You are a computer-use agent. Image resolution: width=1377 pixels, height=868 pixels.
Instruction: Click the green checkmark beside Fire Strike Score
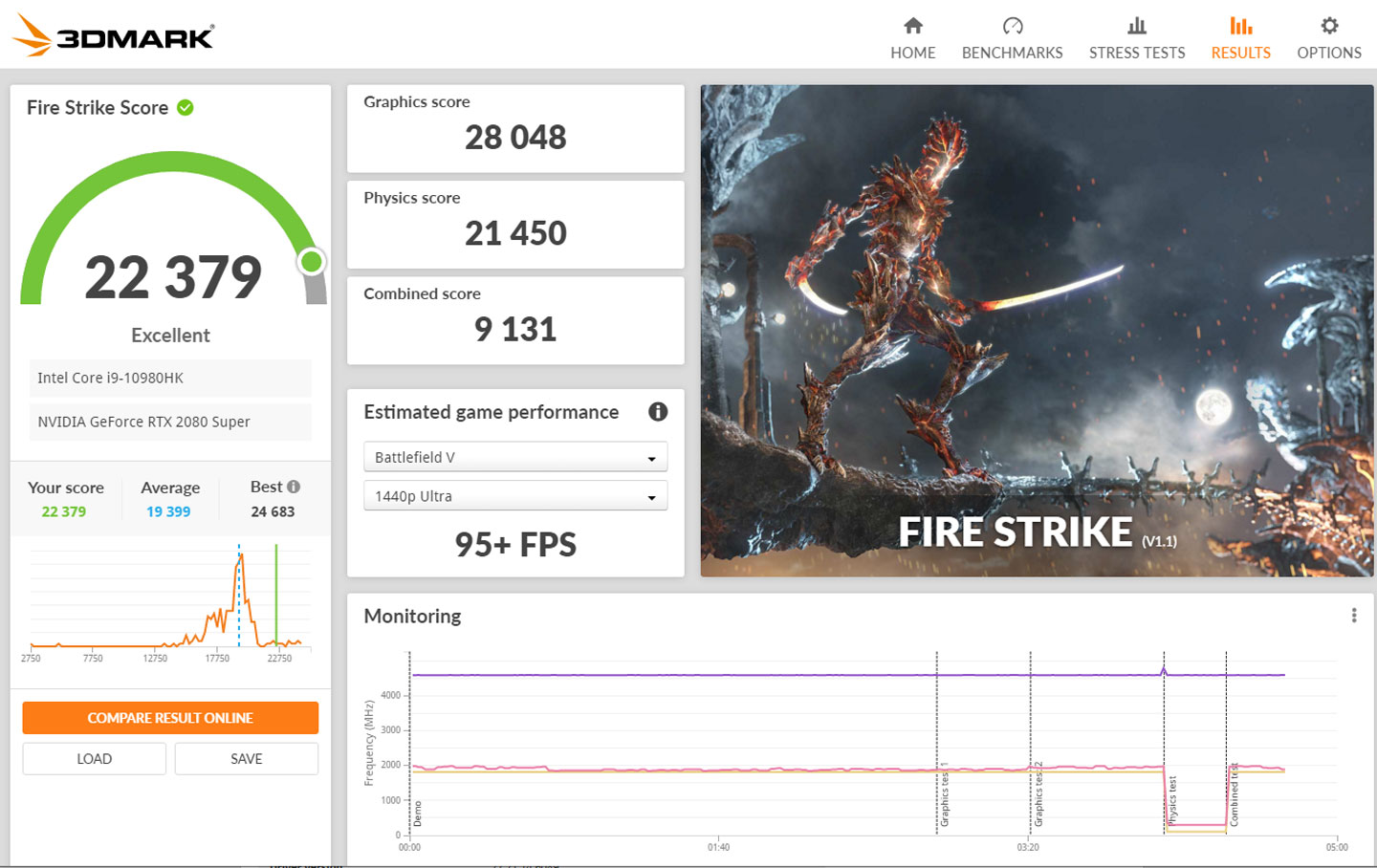tap(183, 107)
